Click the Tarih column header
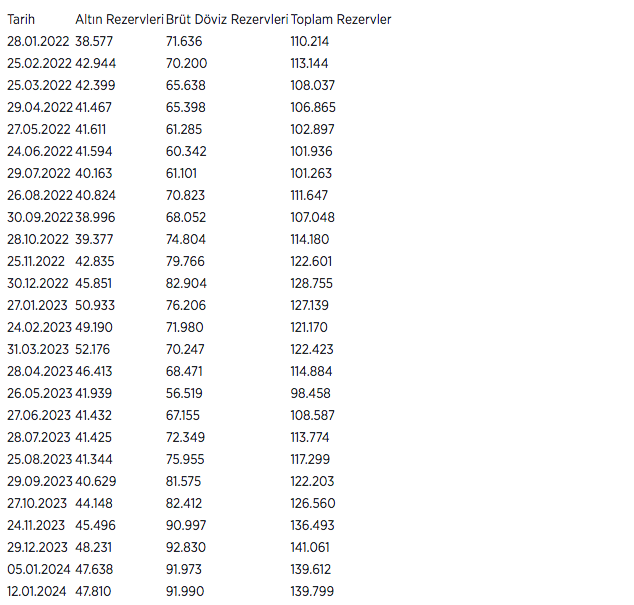 pyautogui.click(x=22, y=19)
